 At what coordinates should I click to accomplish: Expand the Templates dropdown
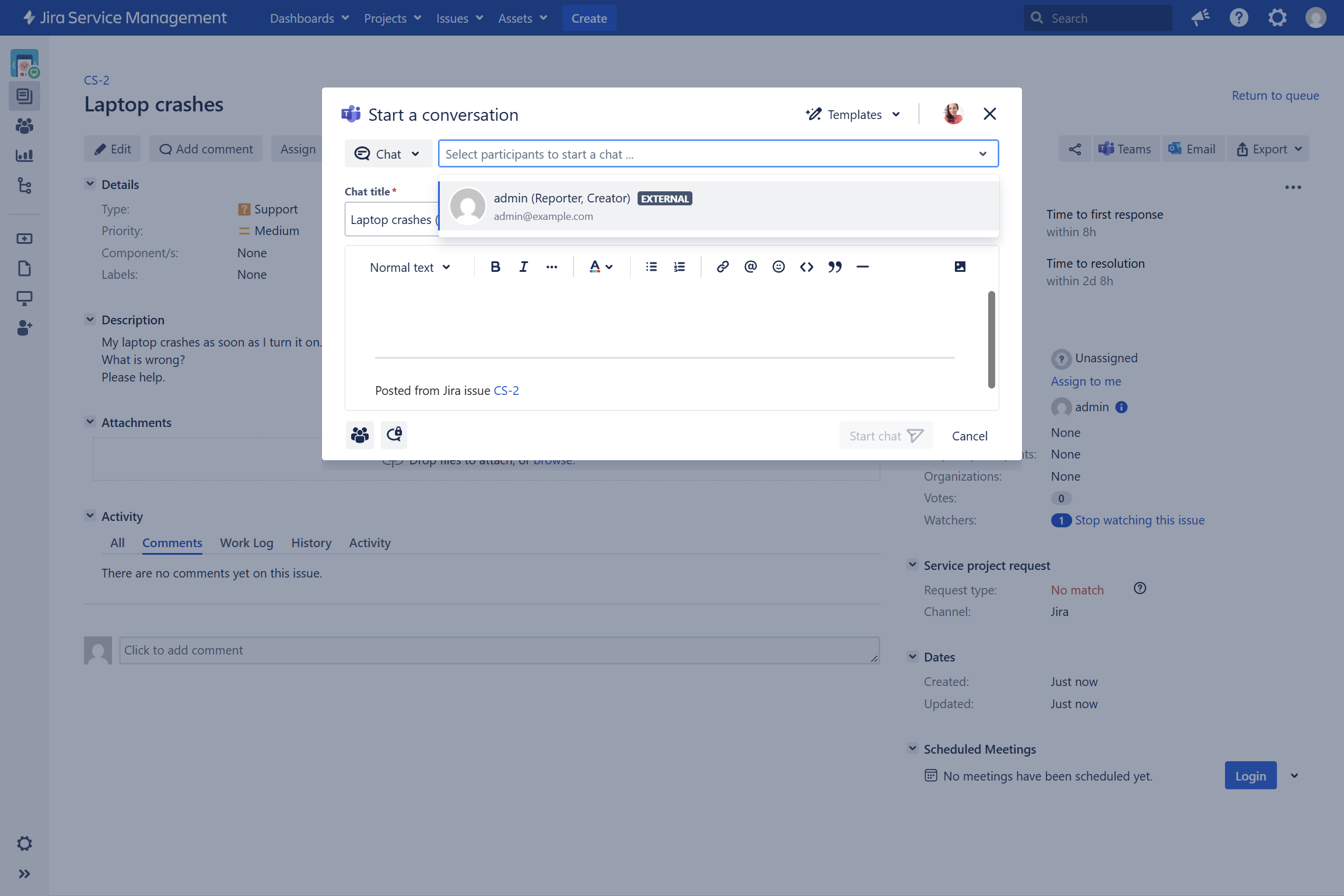853,114
